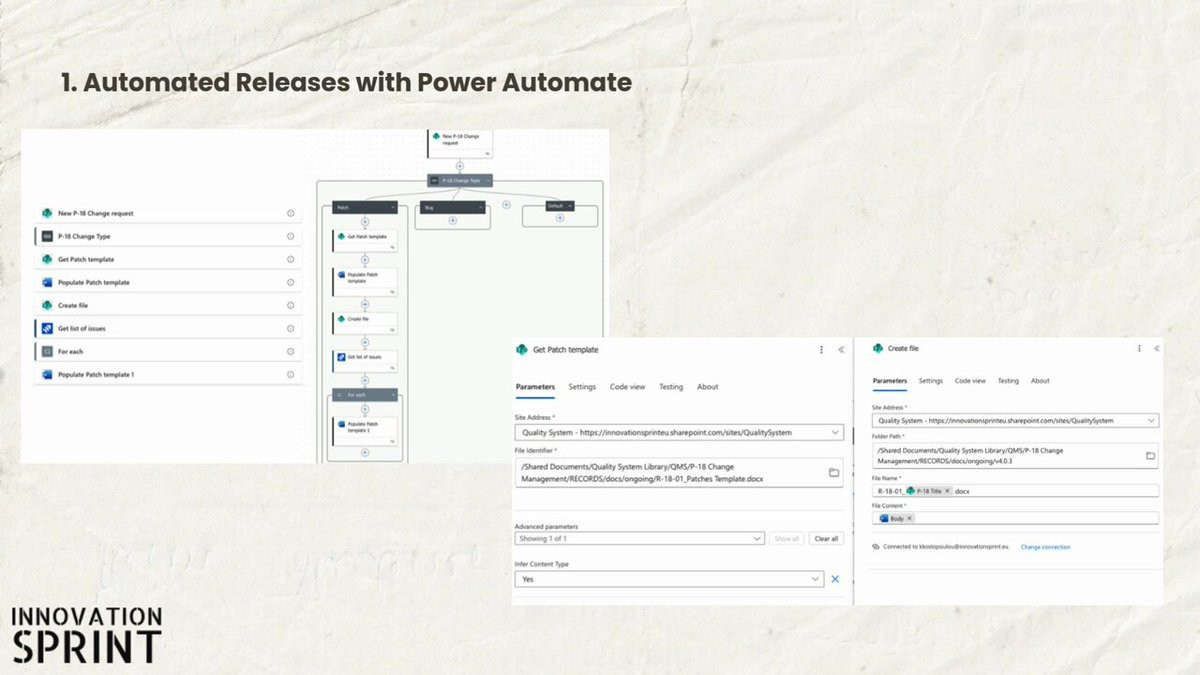The height and width of the screenshot is (675, 1200).
Task: Open info circle on Get list of issues row
Action: tap(291, 328)
